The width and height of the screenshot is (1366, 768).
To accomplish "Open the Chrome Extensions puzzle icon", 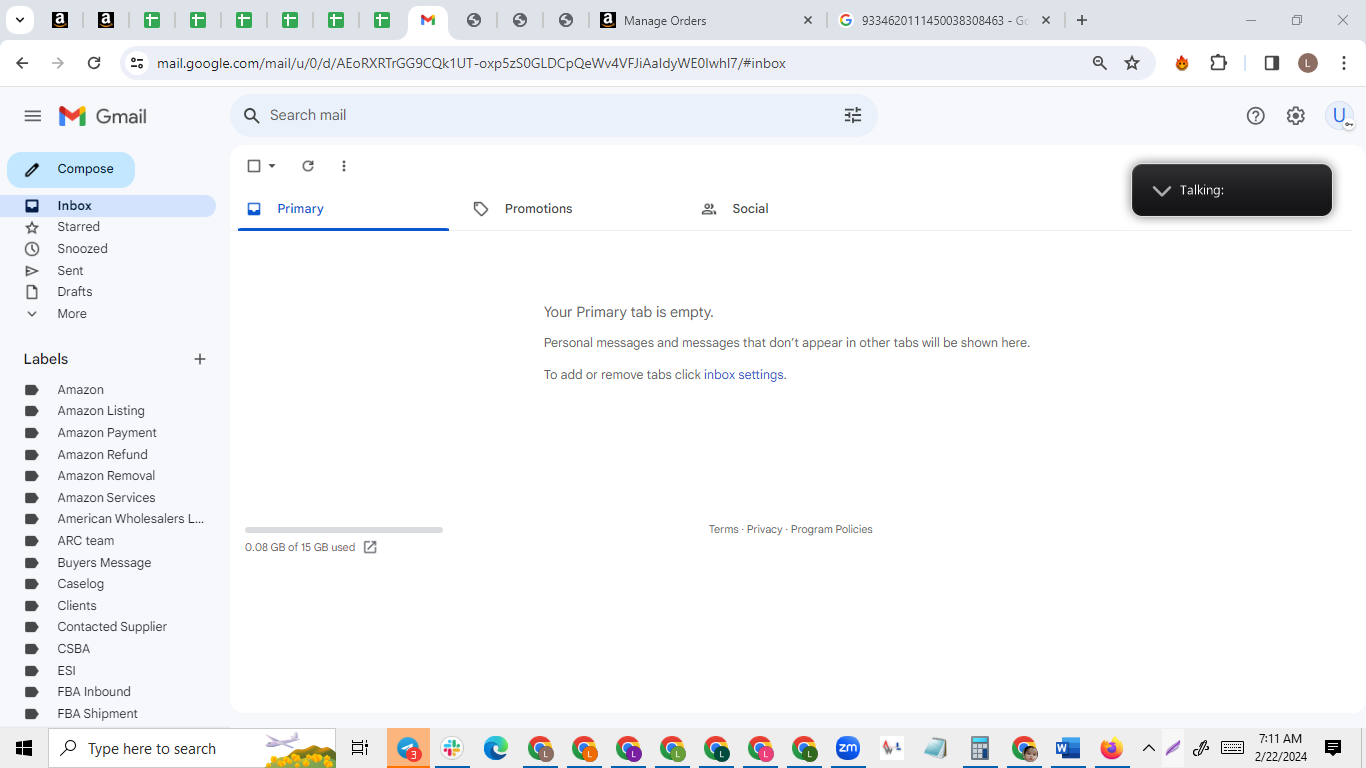I will (1218, 63).
